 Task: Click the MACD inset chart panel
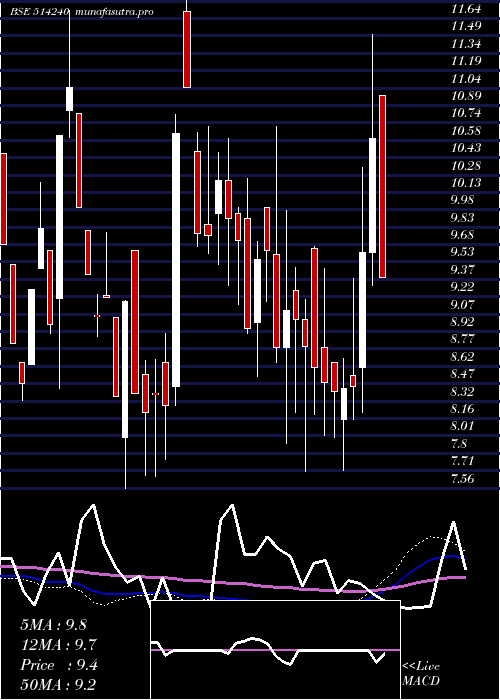pos(275,650)
